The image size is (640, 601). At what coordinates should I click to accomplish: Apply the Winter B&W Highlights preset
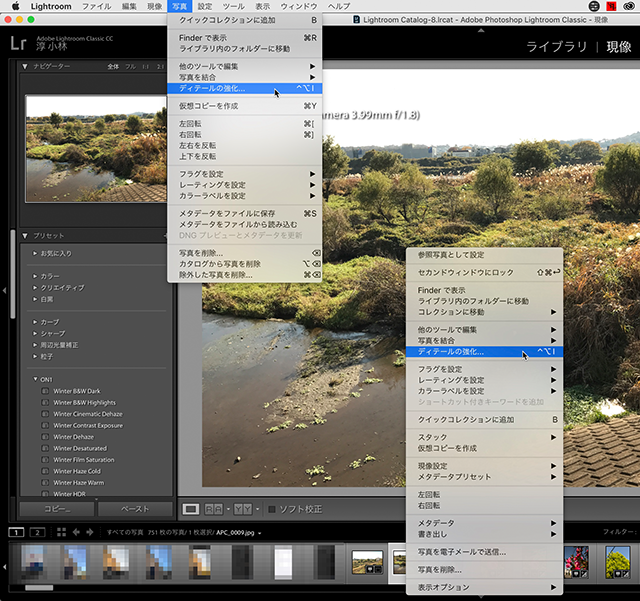84,402
